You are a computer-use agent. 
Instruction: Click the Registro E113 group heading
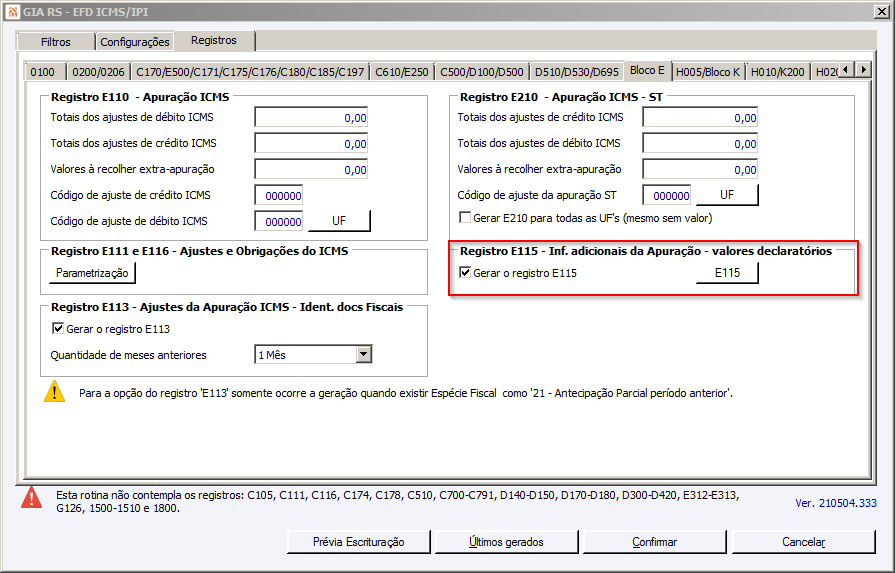pos(227,307)
